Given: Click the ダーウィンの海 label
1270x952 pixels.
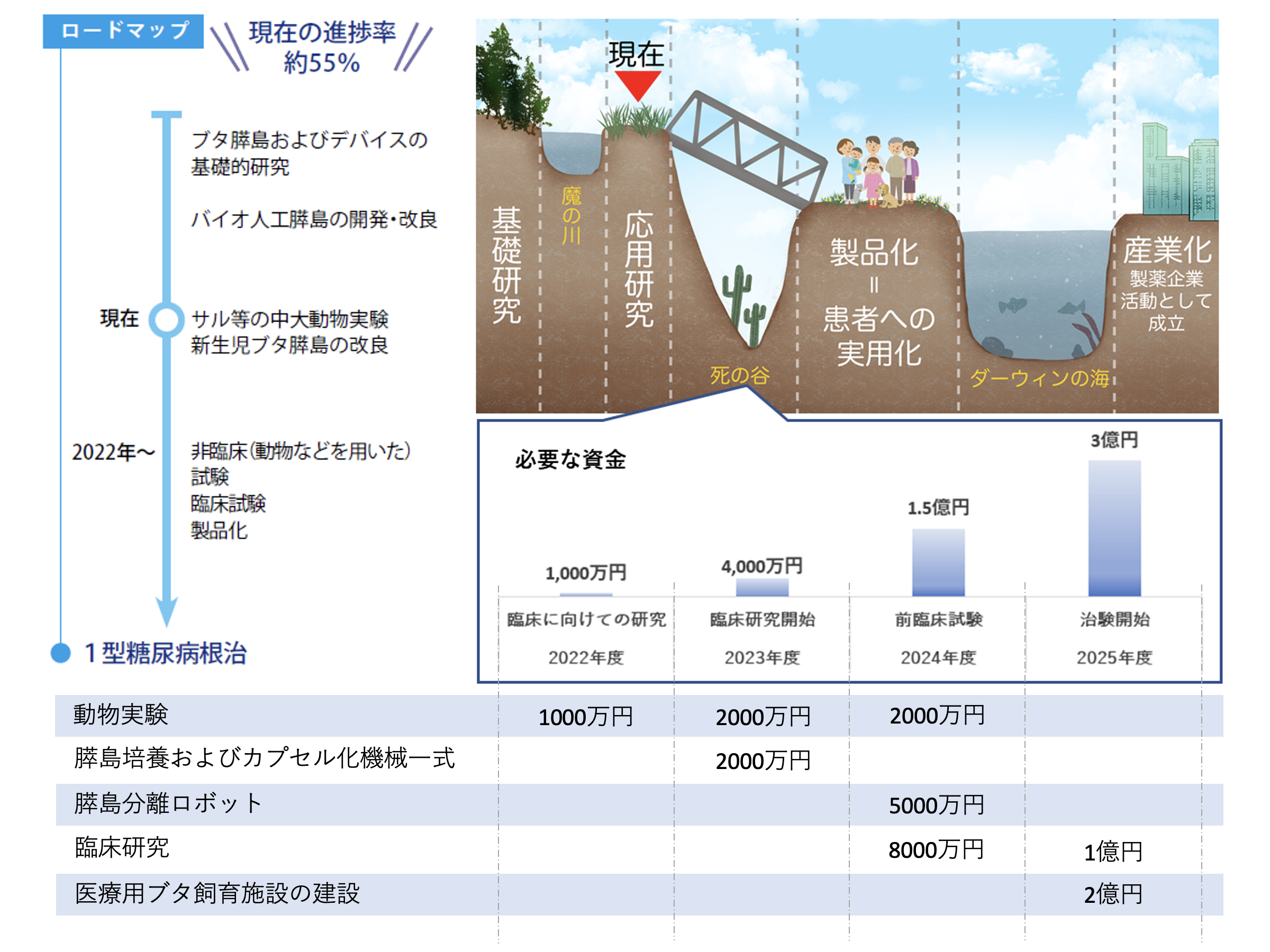Looking at the screenshot, I should pos(1039,378).
